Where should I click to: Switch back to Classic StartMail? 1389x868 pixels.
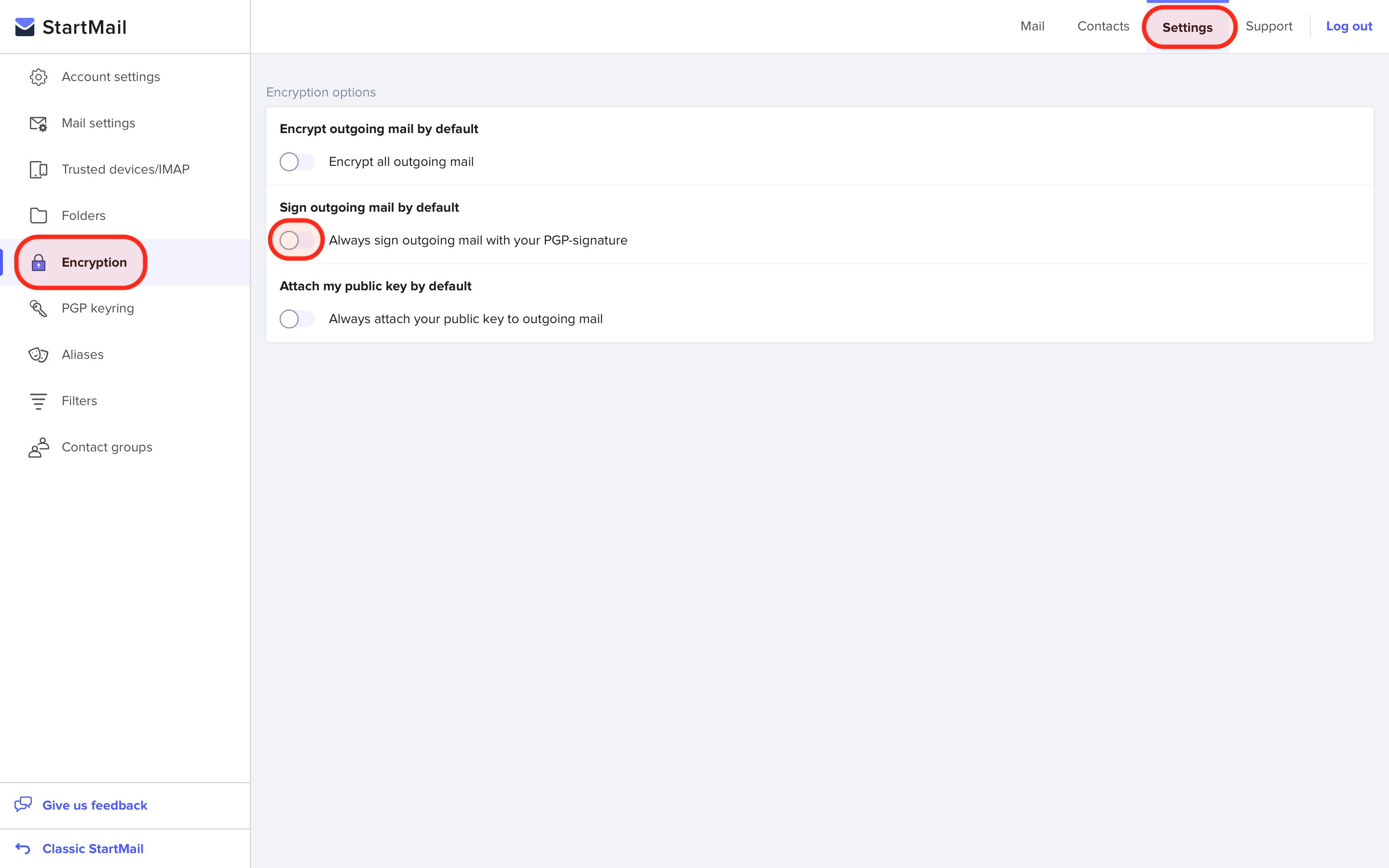coord(93,849)
